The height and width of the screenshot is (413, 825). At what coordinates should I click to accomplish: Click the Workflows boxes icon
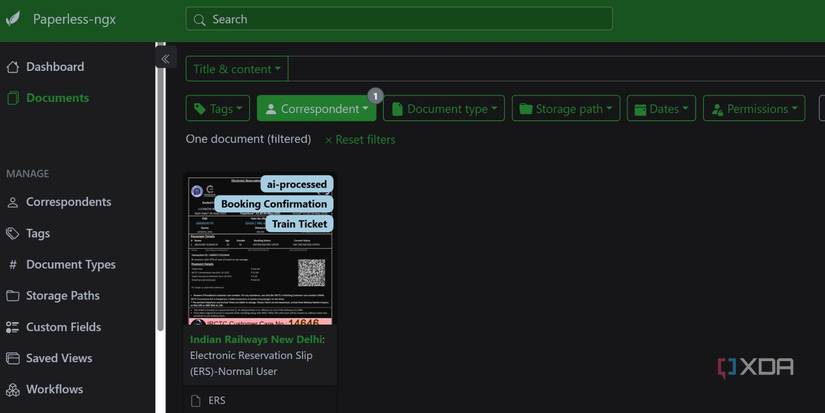13,389
